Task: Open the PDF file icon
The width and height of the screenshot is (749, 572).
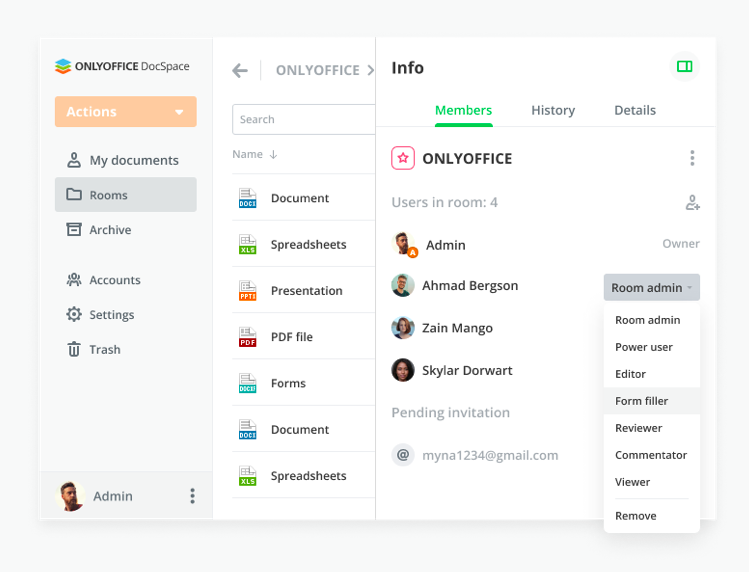Action: click(247, 337)
